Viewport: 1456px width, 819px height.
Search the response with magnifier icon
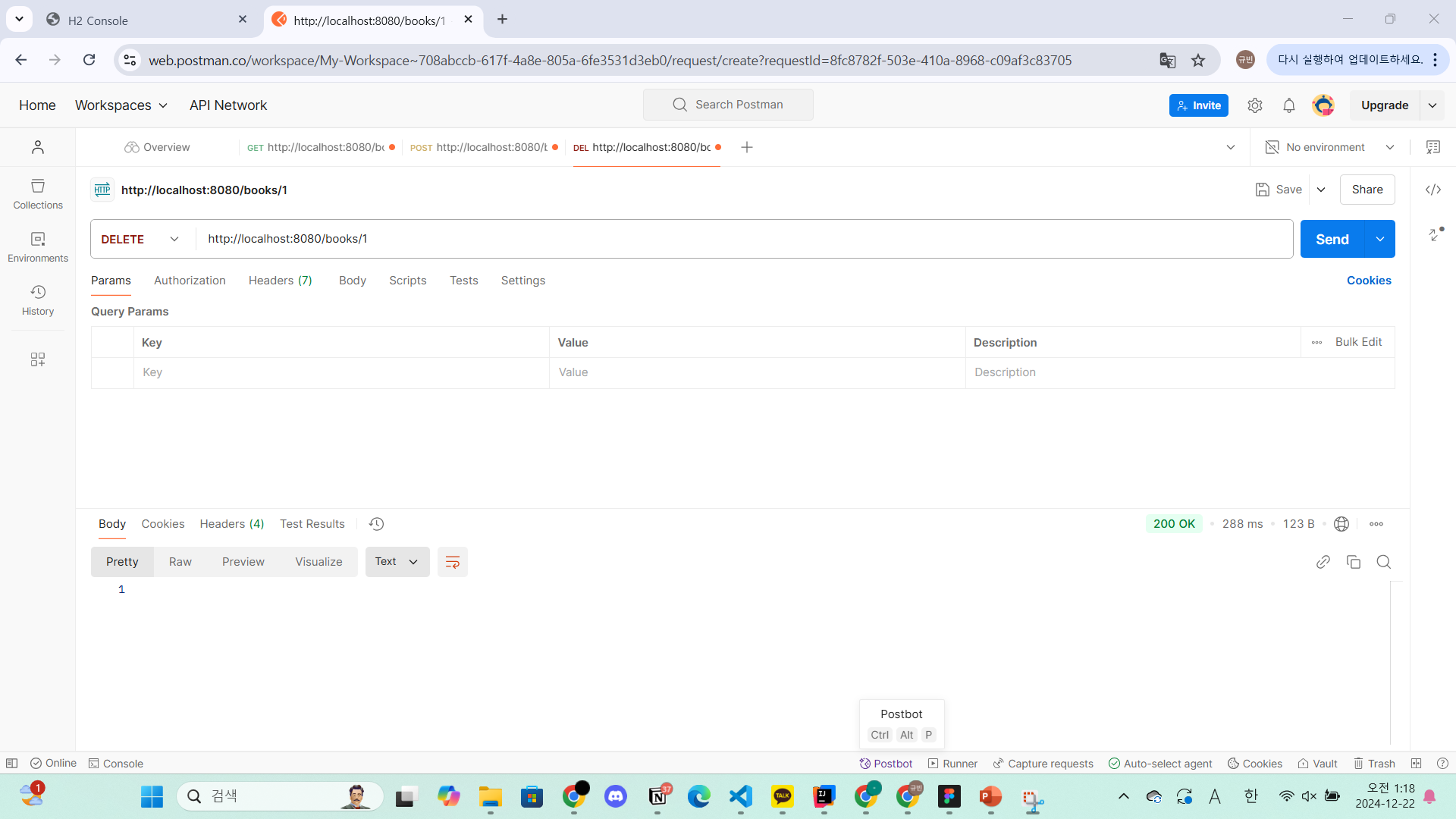point(1383,562)
